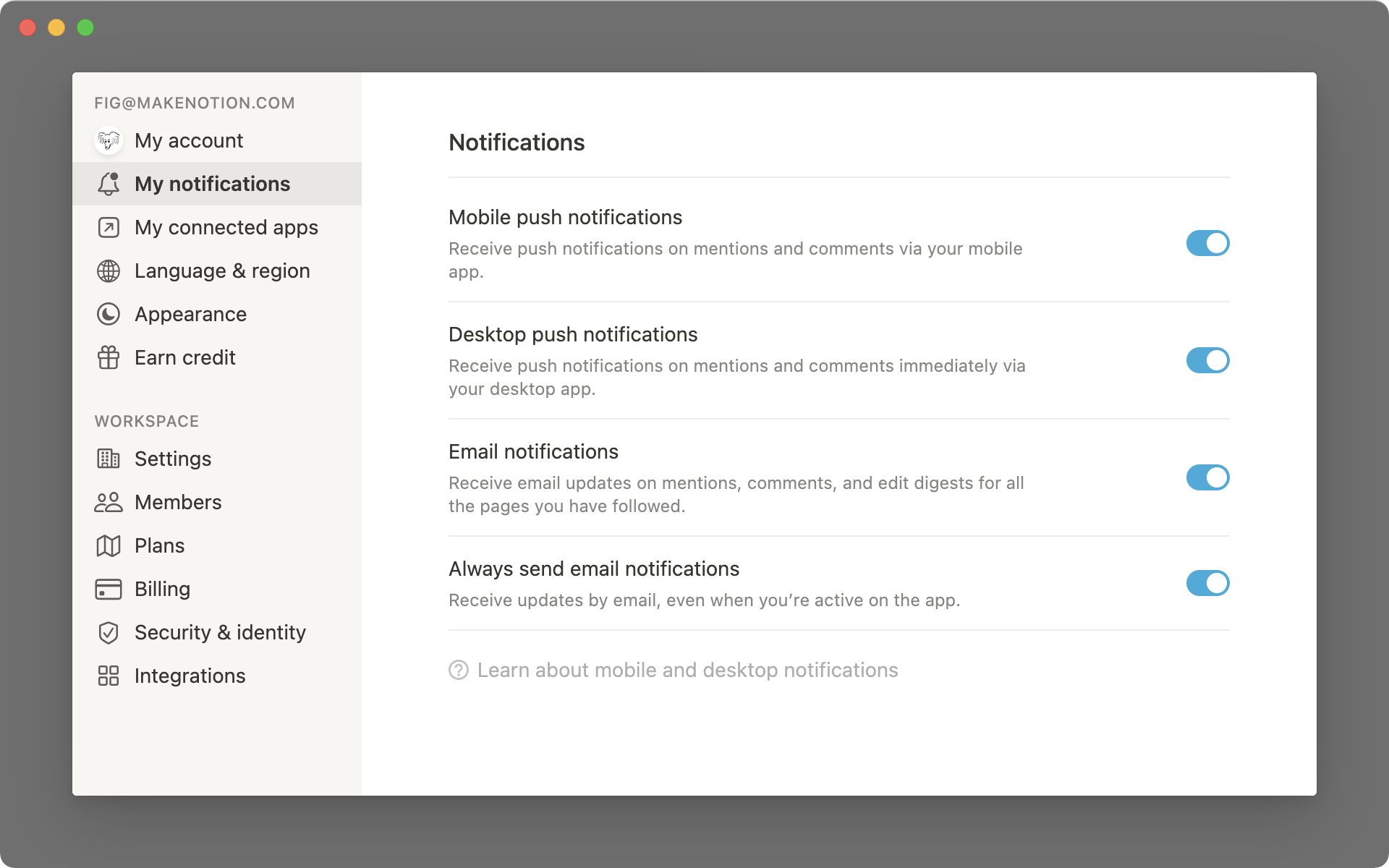Click the gift icon for Earn credit
The width and height of the screenshot is (1389, 868).
[109, 357]
